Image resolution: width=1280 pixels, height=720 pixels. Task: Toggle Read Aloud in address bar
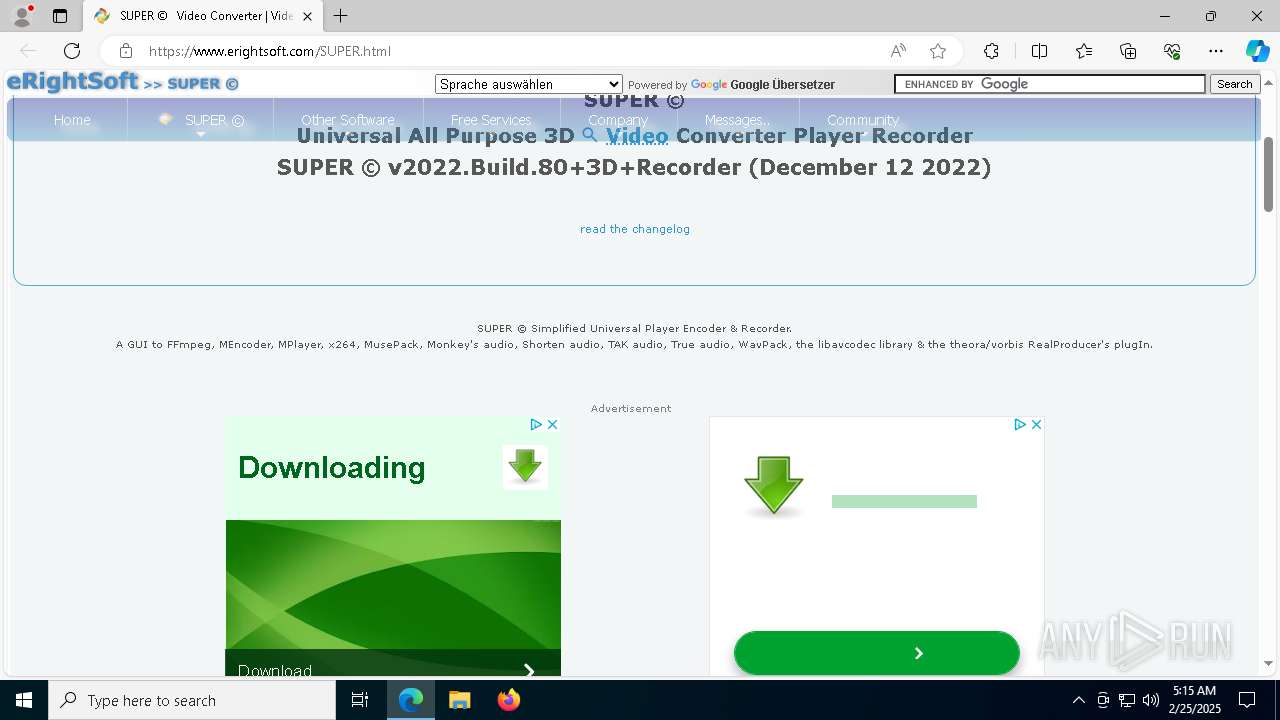pyautogui.click(x=898, y=51)
